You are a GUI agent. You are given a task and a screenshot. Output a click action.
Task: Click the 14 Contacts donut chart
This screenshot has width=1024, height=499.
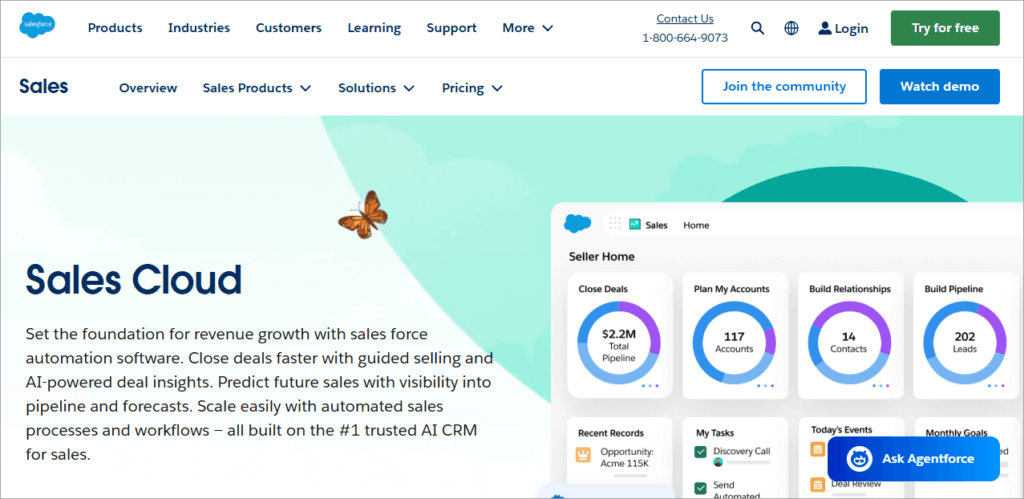[x=849, y=343]
